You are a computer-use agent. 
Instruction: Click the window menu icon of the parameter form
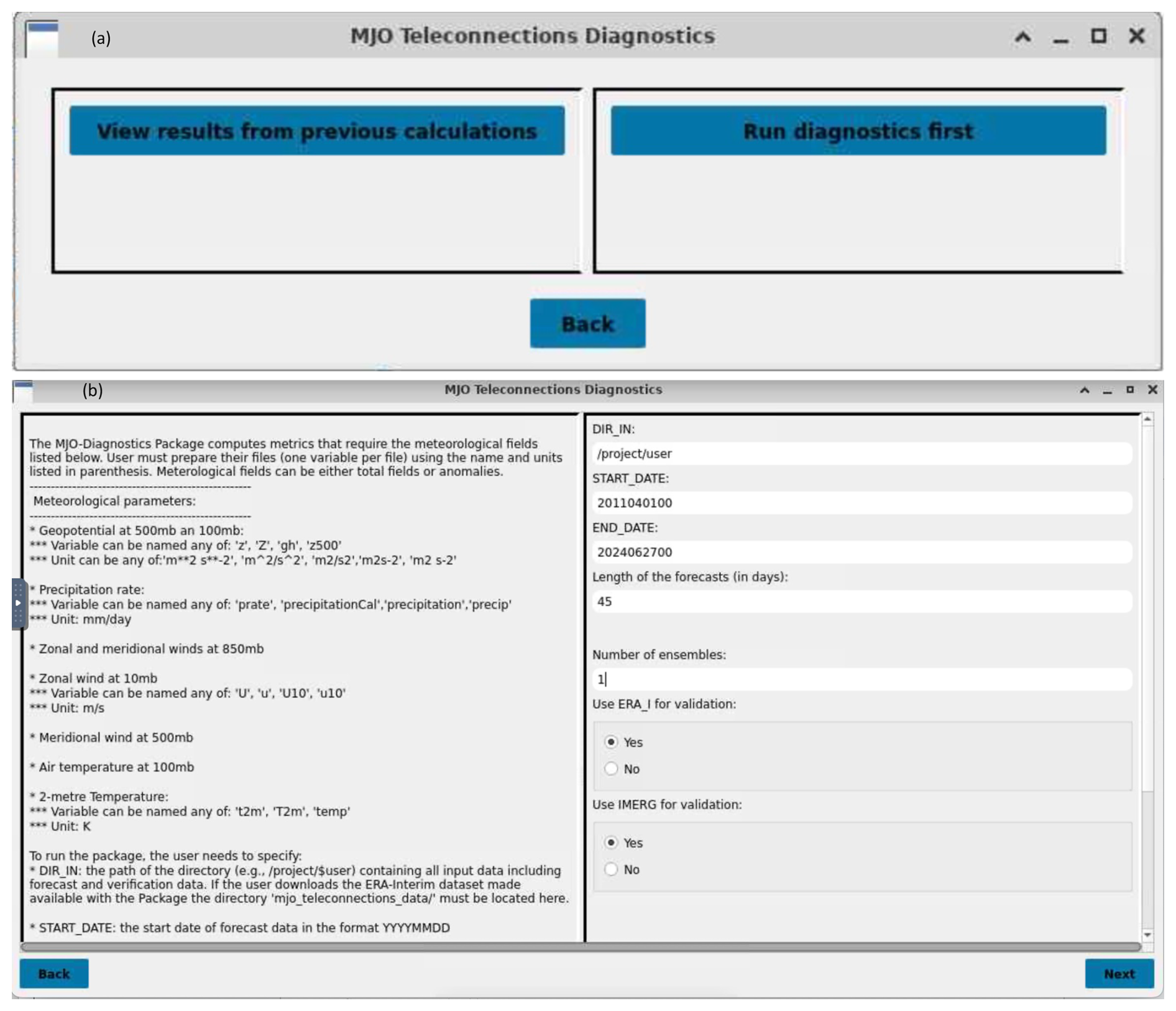(x=24, y=391)
